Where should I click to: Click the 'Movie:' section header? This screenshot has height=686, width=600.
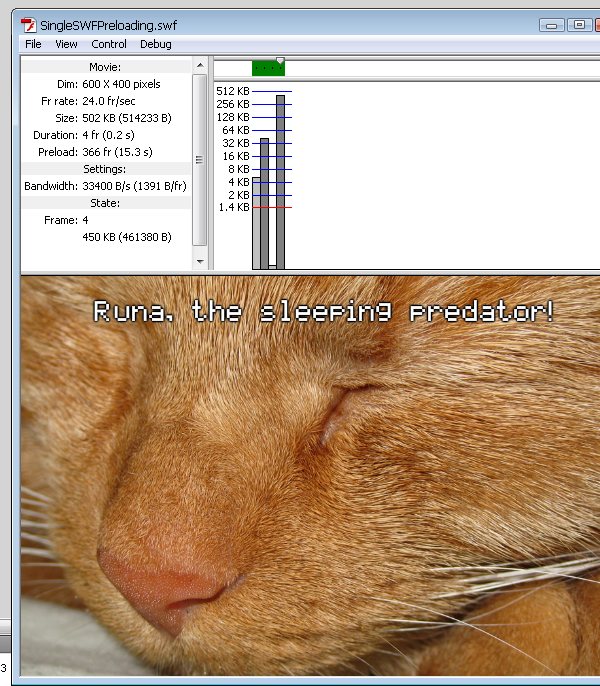[105, 67]
